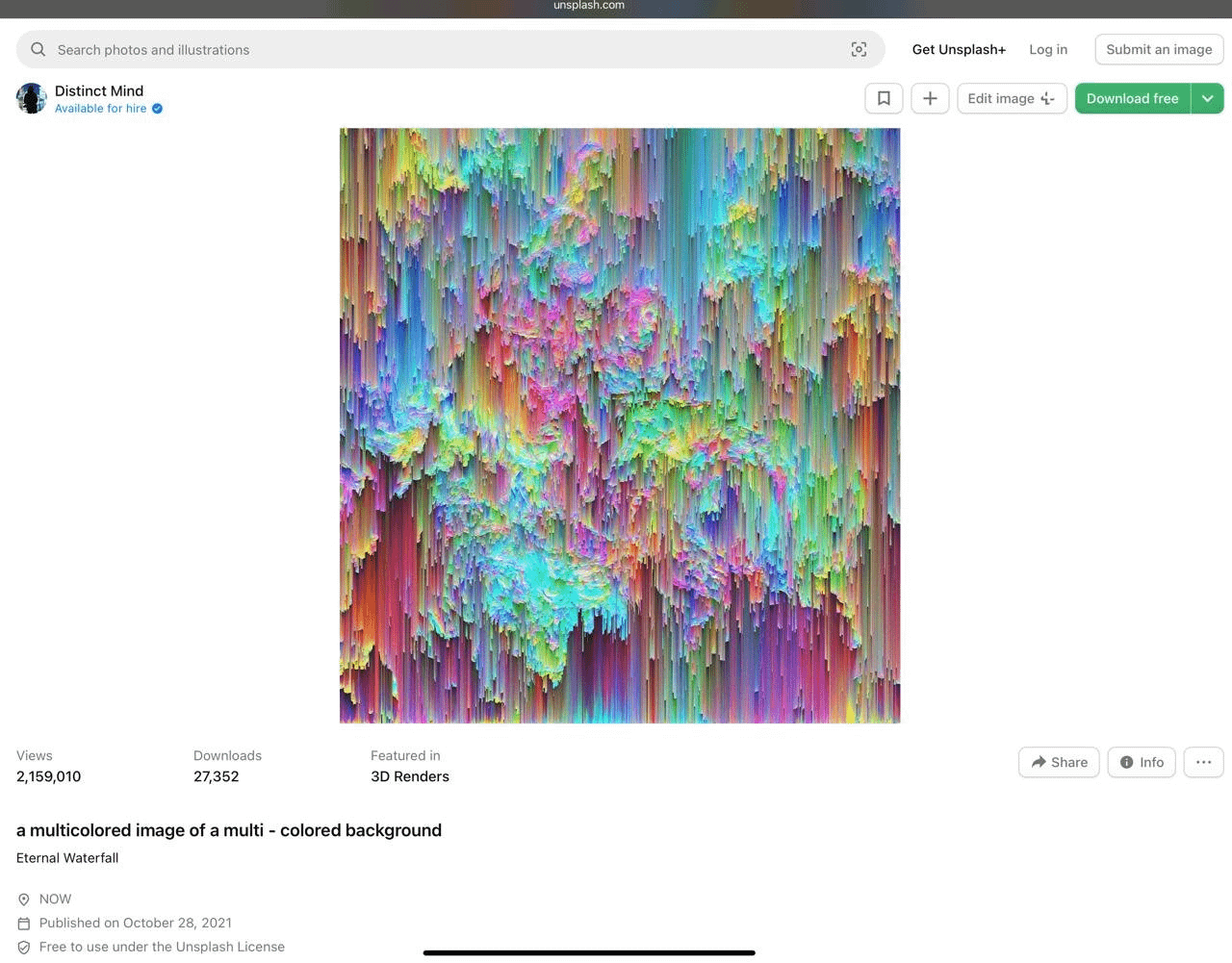
Task: Open the Distinct Mind profile name
Action: pyautogui.click(x=99, y=90)
